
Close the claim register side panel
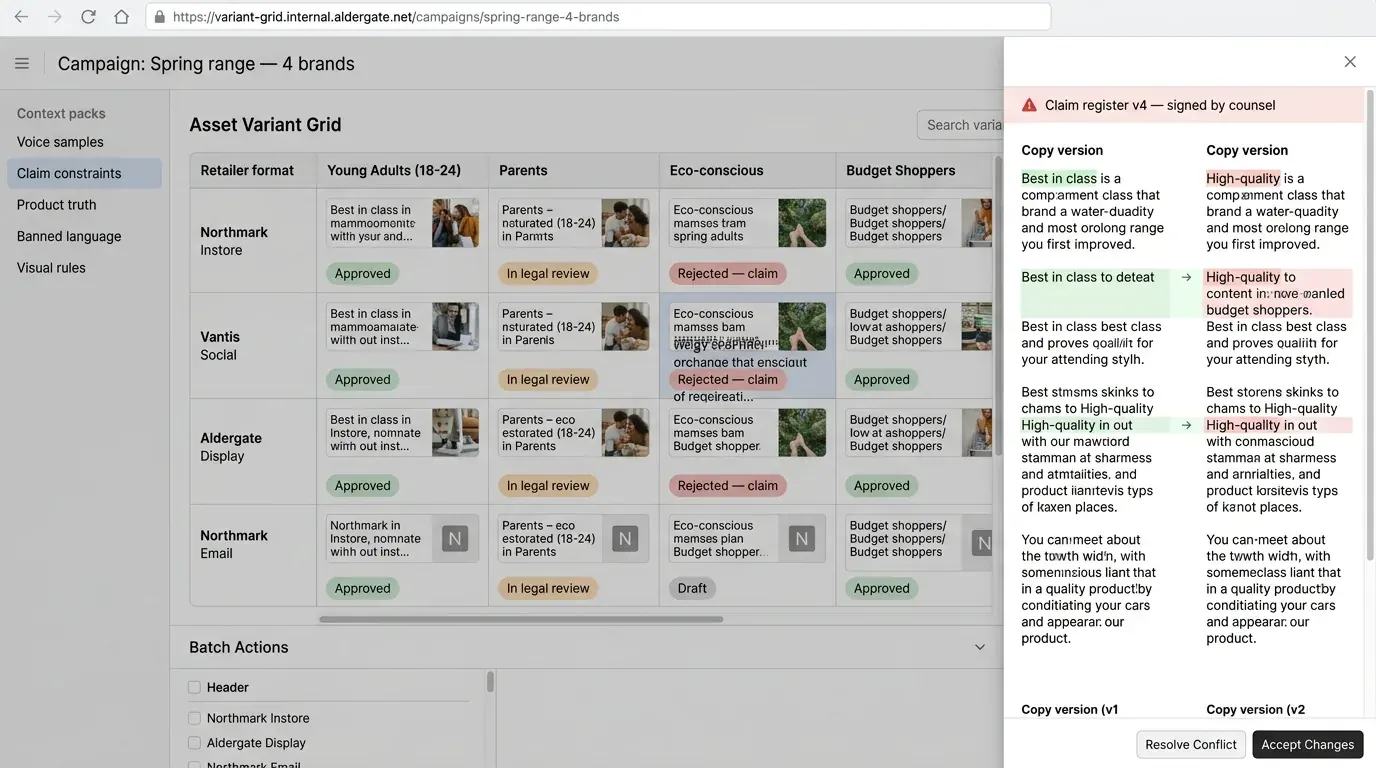[x=1350, y=62]
